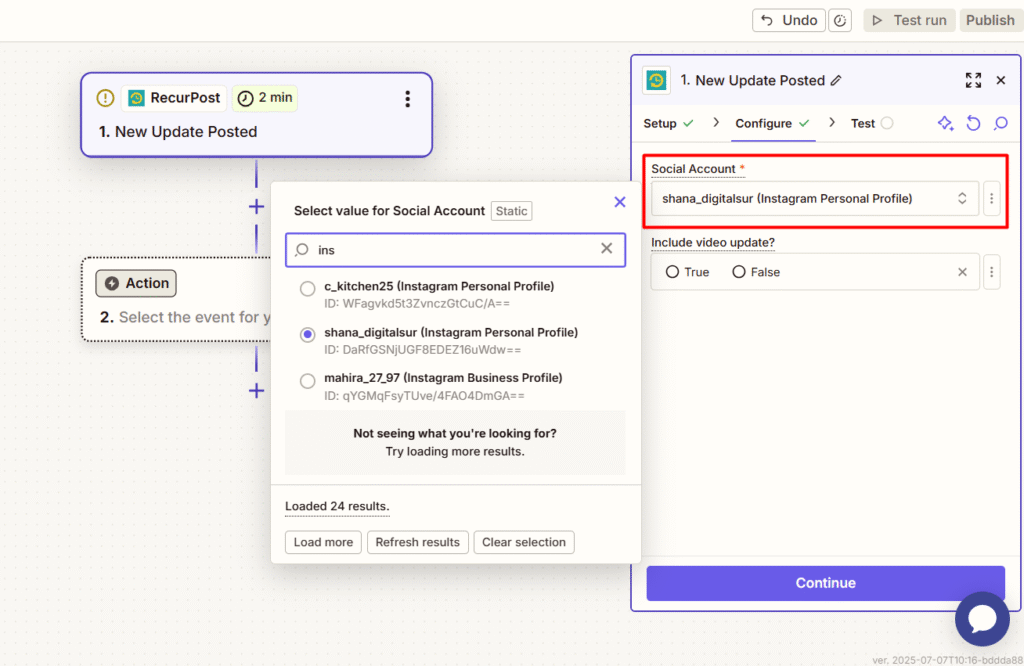Click the Load more button
The width and height of the screenshot is (1024, 666).
pyautogui.click(x=323, y=542)
